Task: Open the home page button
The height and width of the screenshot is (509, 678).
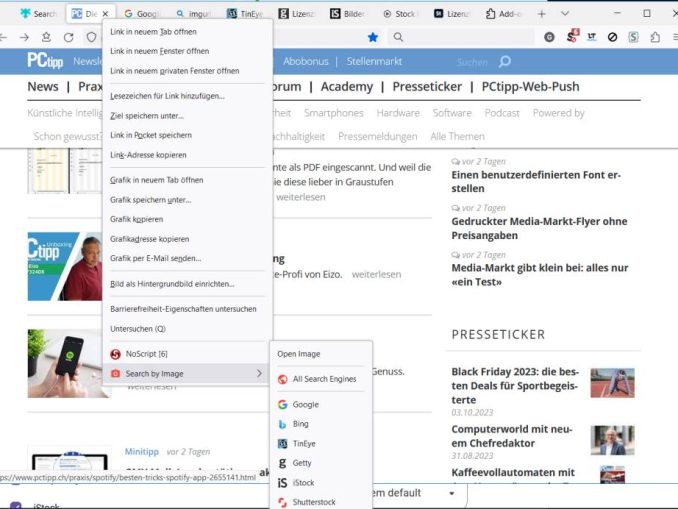Action: point(46,38)
